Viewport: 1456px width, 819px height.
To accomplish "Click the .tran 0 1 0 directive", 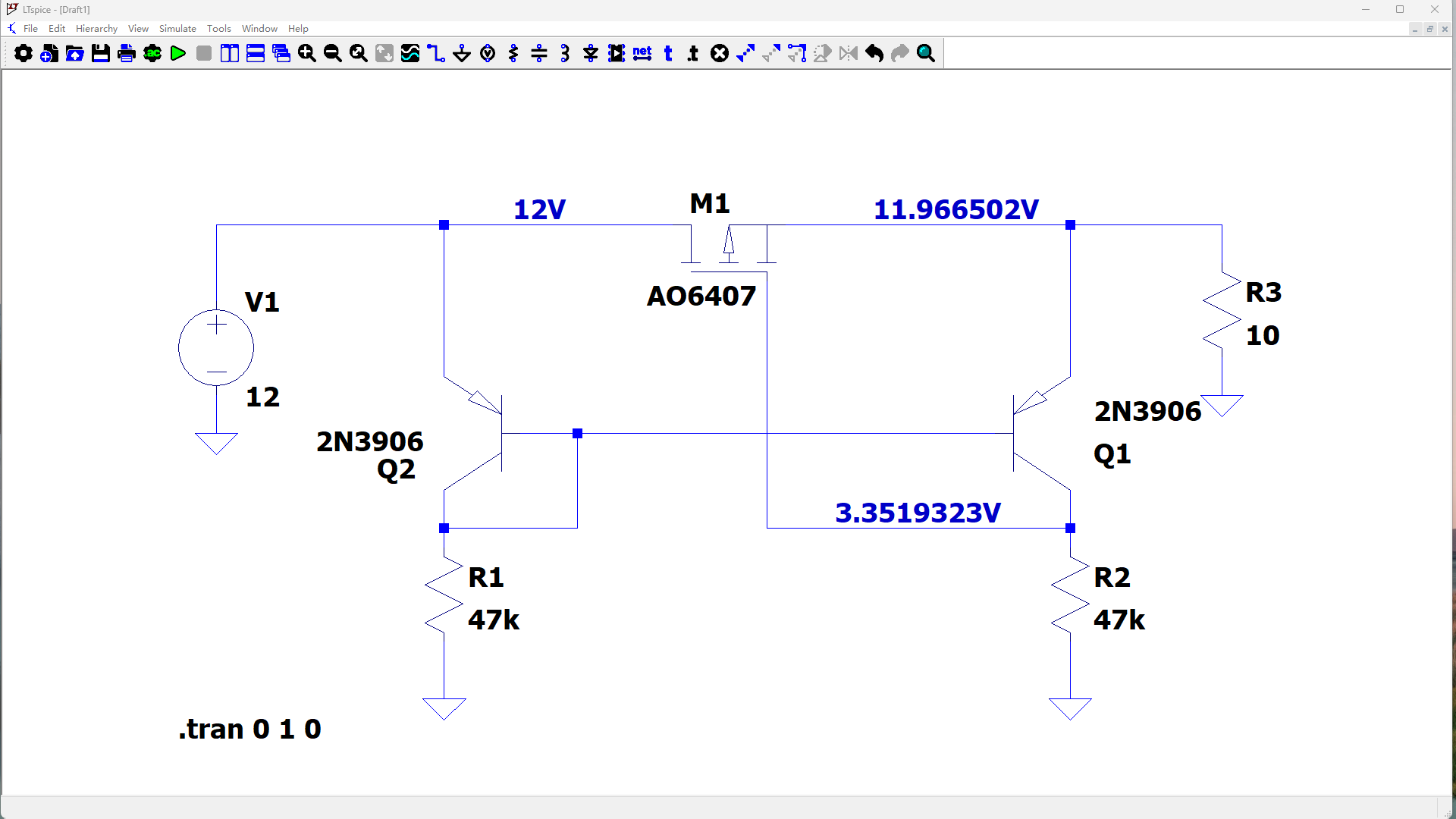I will click(250, 729).
